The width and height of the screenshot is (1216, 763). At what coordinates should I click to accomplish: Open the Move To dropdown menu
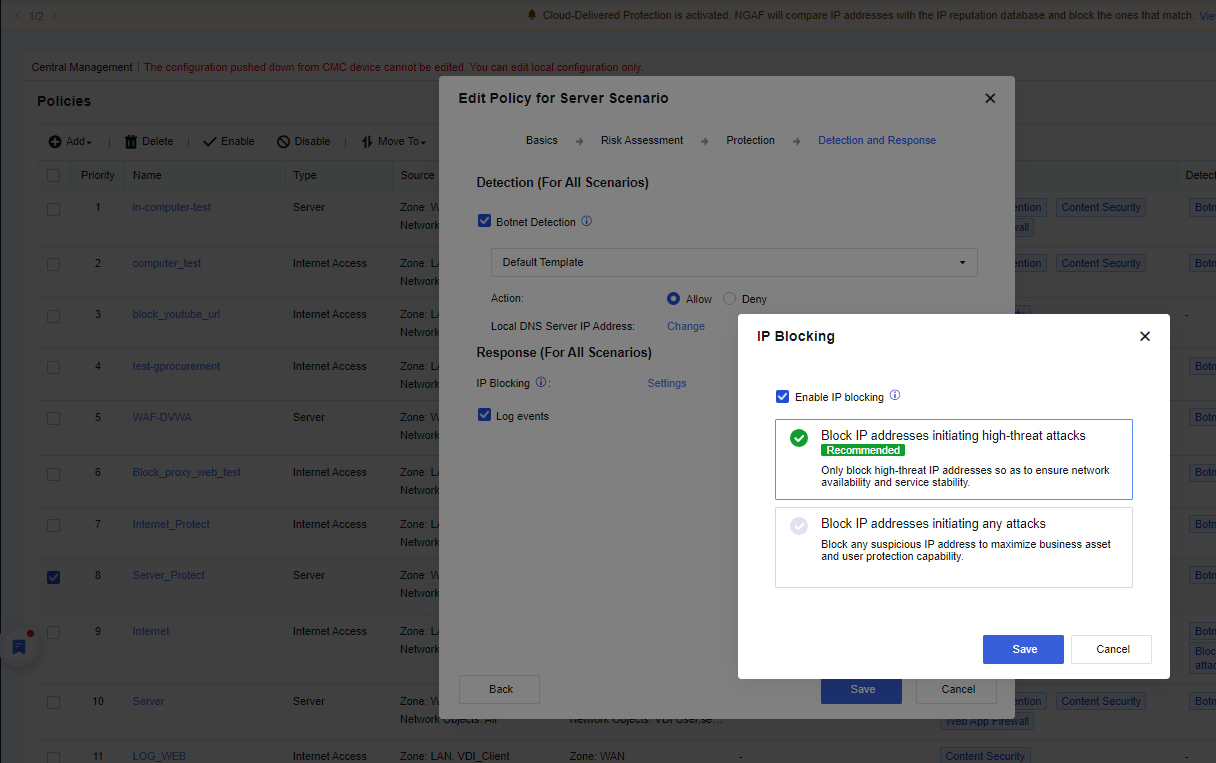pos(394,141)
